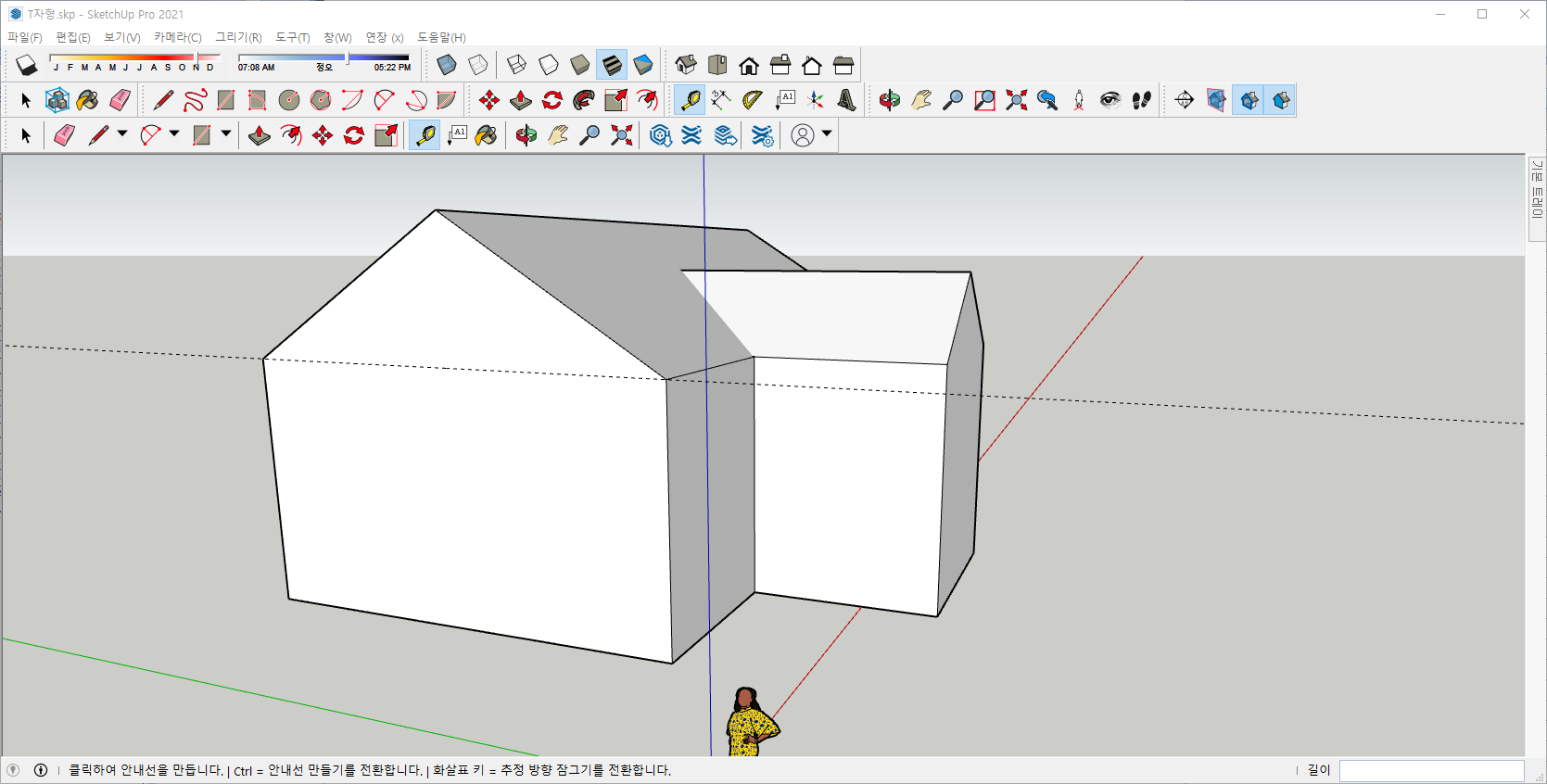Viewport: 1547px width, 784px height.
Task: Select the 3D Text tool
Action: click(847, 100)
